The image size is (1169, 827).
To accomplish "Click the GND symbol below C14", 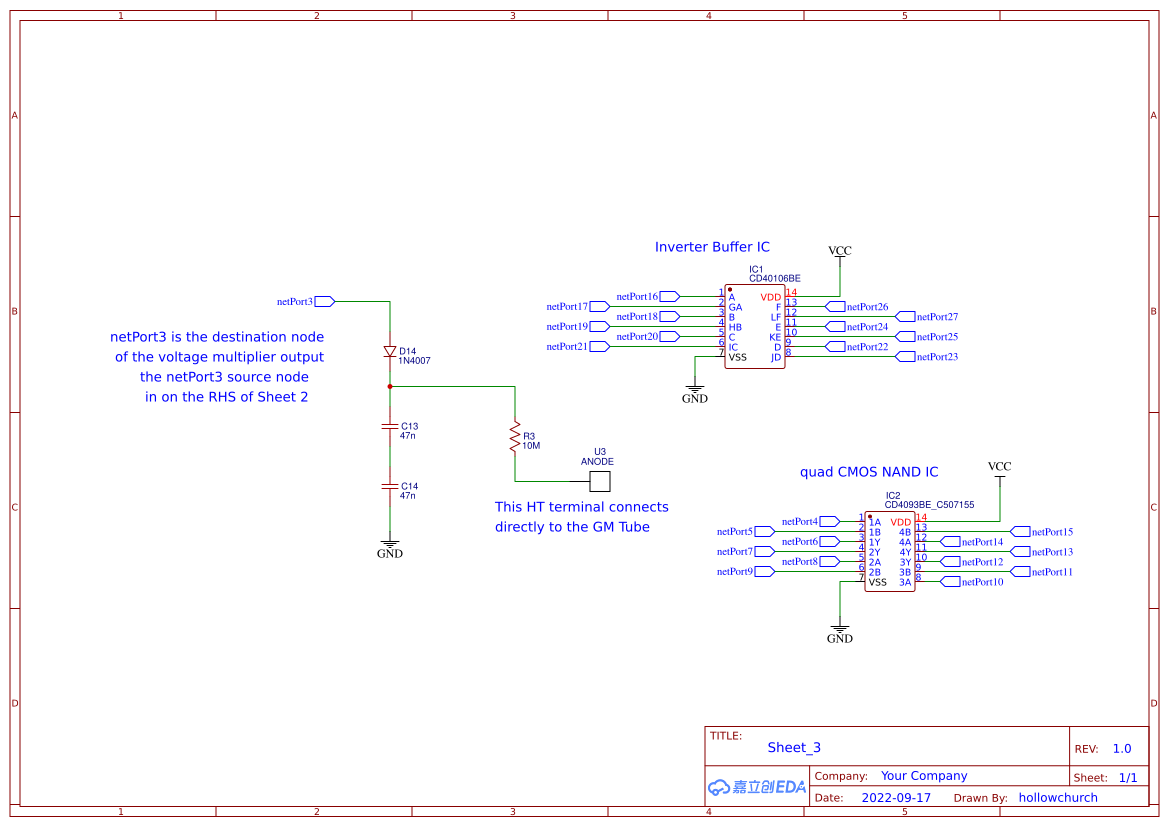I will tap(390, 543).
